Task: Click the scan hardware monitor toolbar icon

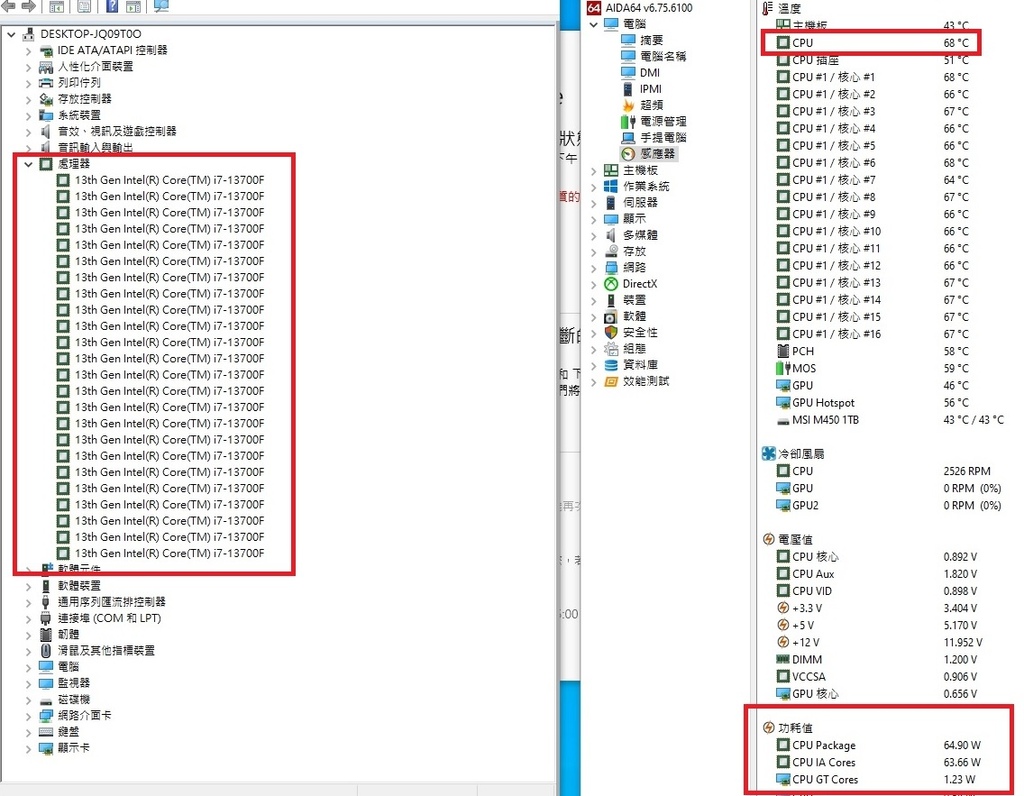Action: 161,7
